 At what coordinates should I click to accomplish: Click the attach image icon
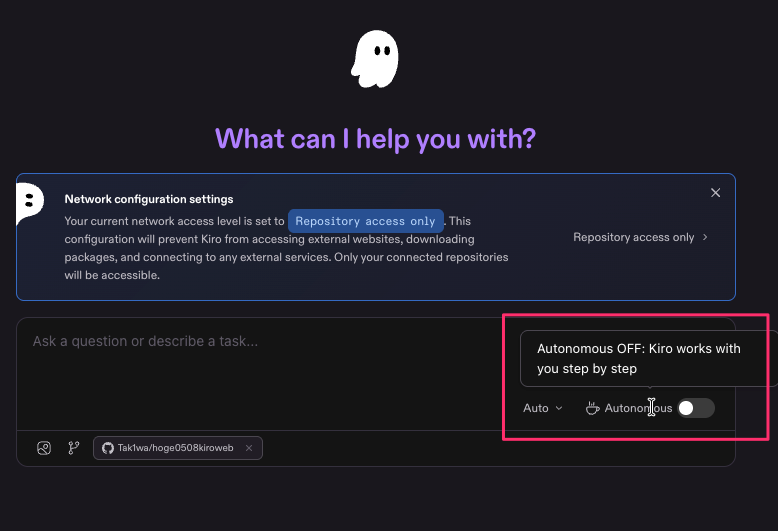coord(44,448)
